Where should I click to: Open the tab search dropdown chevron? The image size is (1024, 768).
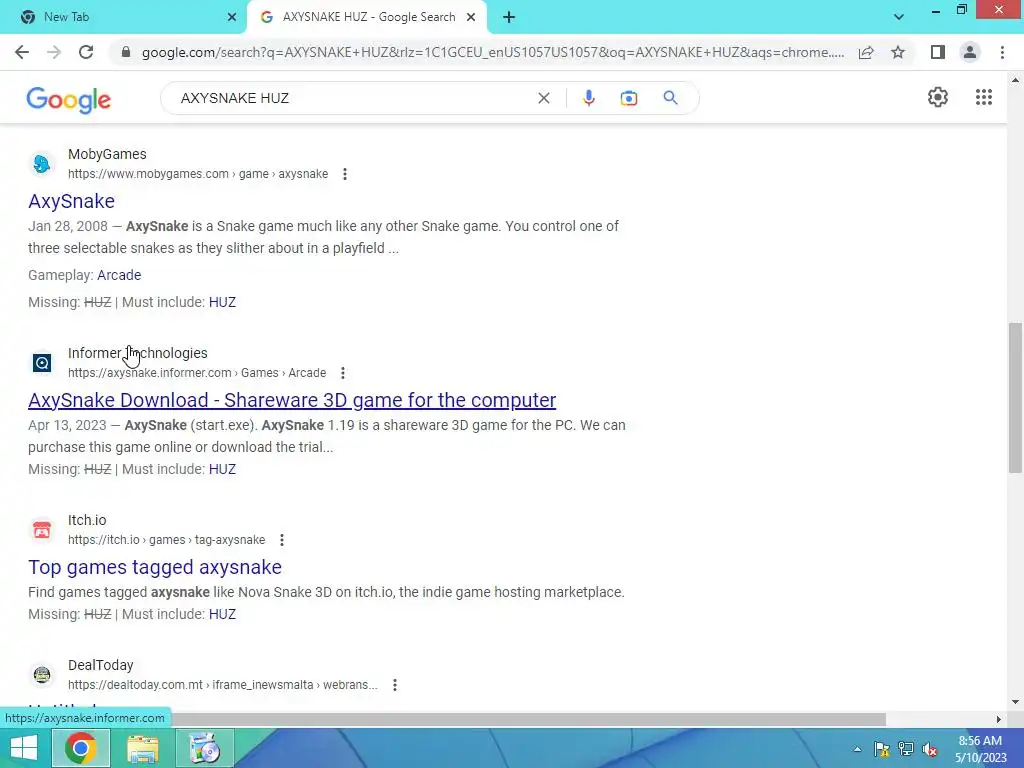click(x=899, y=17)
